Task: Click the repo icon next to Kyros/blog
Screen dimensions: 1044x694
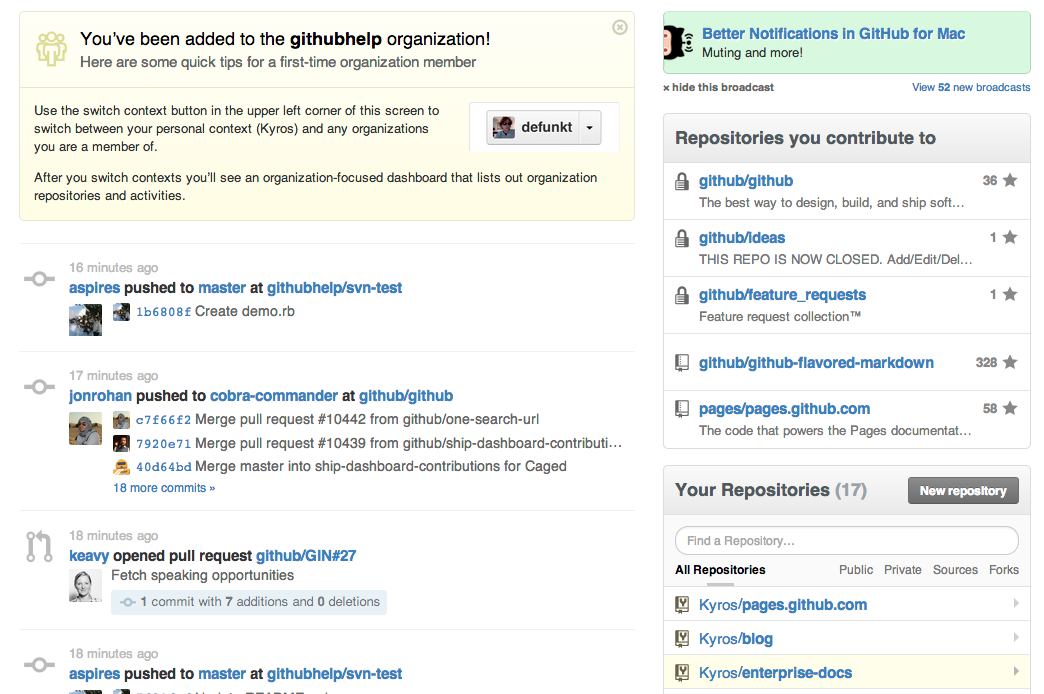Action: coord(682,638)
